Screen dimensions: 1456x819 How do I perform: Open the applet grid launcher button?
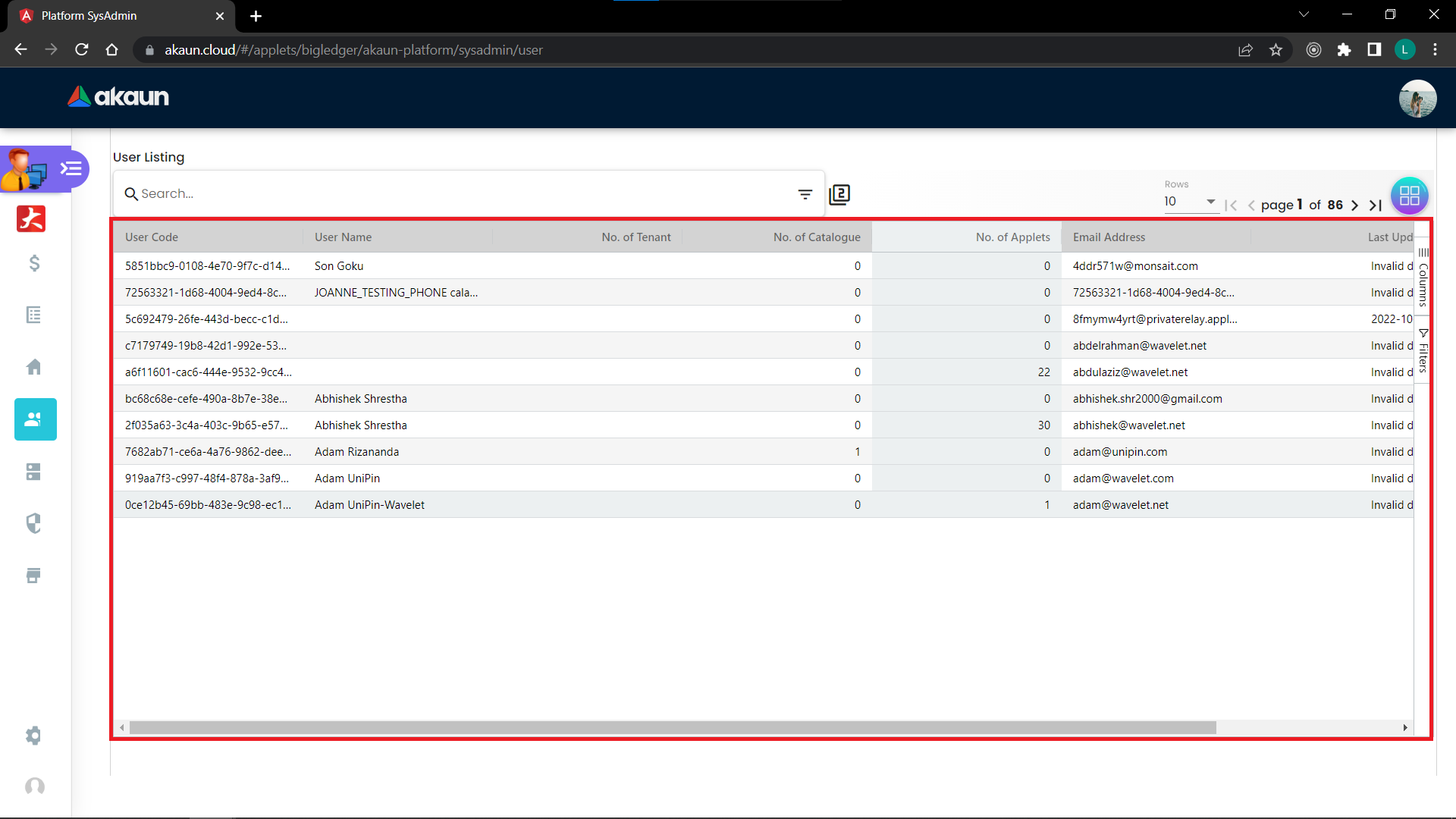pos(1409,196)
